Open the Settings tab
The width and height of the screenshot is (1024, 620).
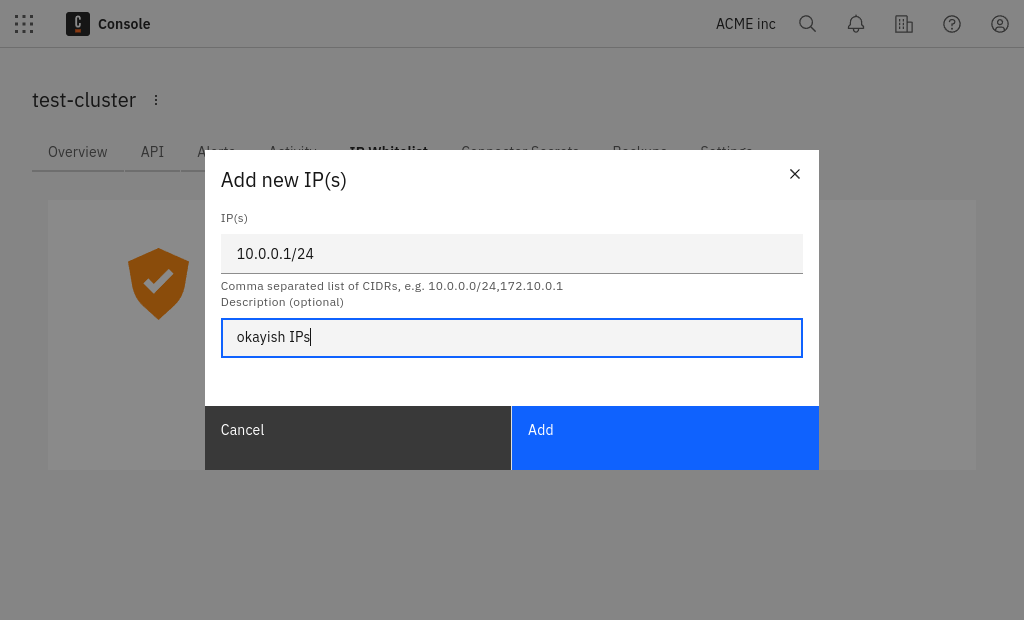726,151
